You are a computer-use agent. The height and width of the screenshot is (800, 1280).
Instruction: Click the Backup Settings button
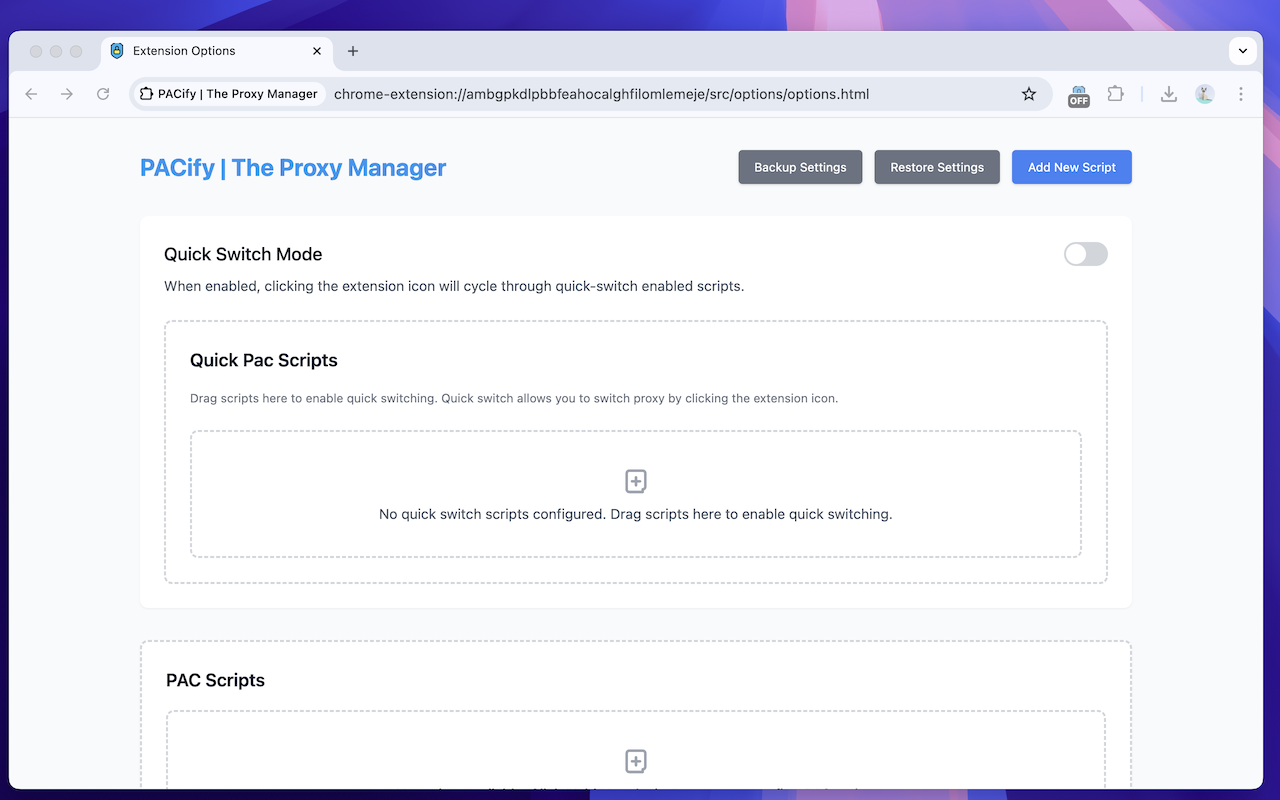coord(800,167)
